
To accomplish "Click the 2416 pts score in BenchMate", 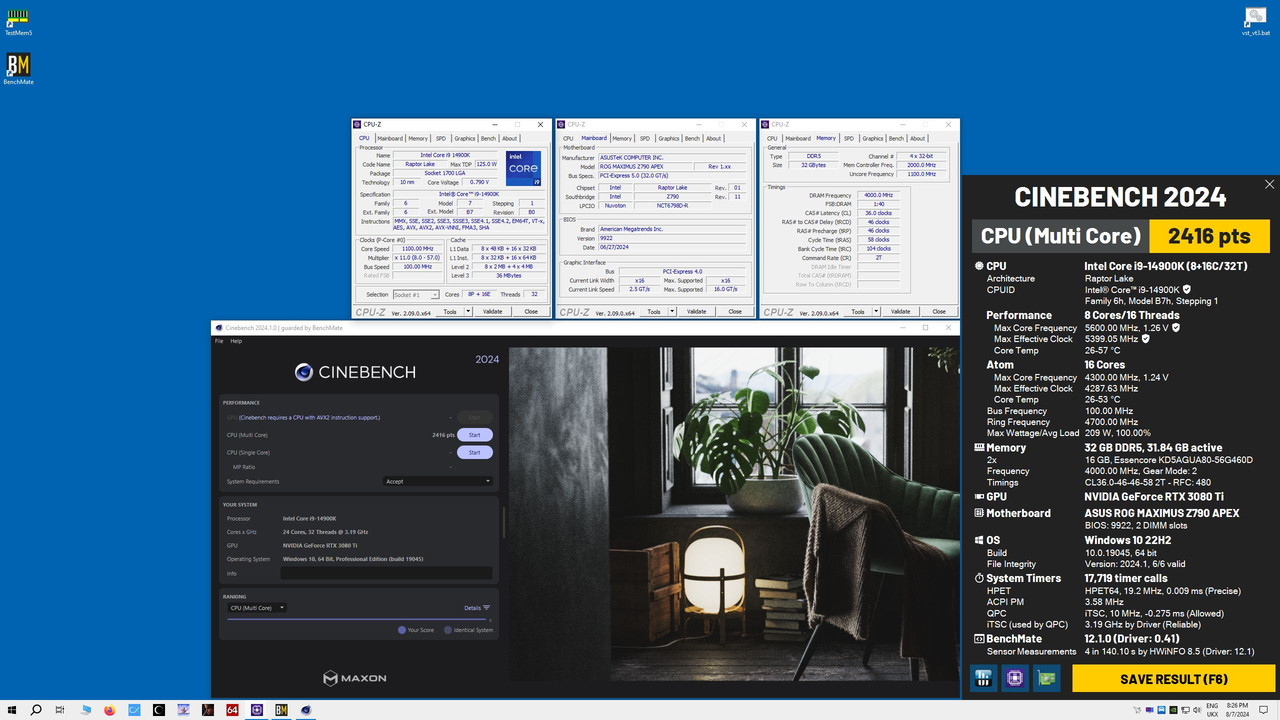I will (x=1210, y=236).
